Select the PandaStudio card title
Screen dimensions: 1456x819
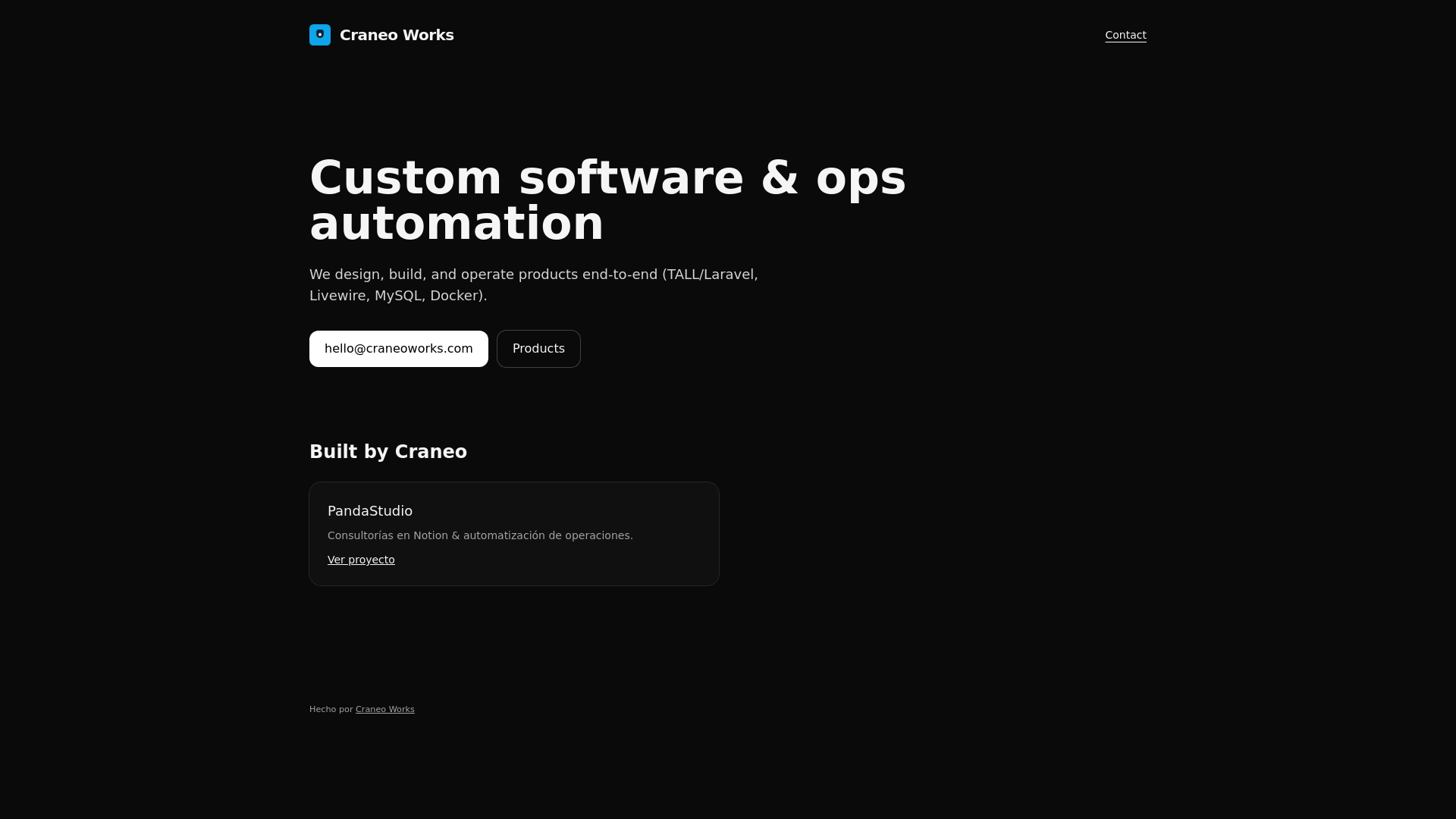pos(370,511)
